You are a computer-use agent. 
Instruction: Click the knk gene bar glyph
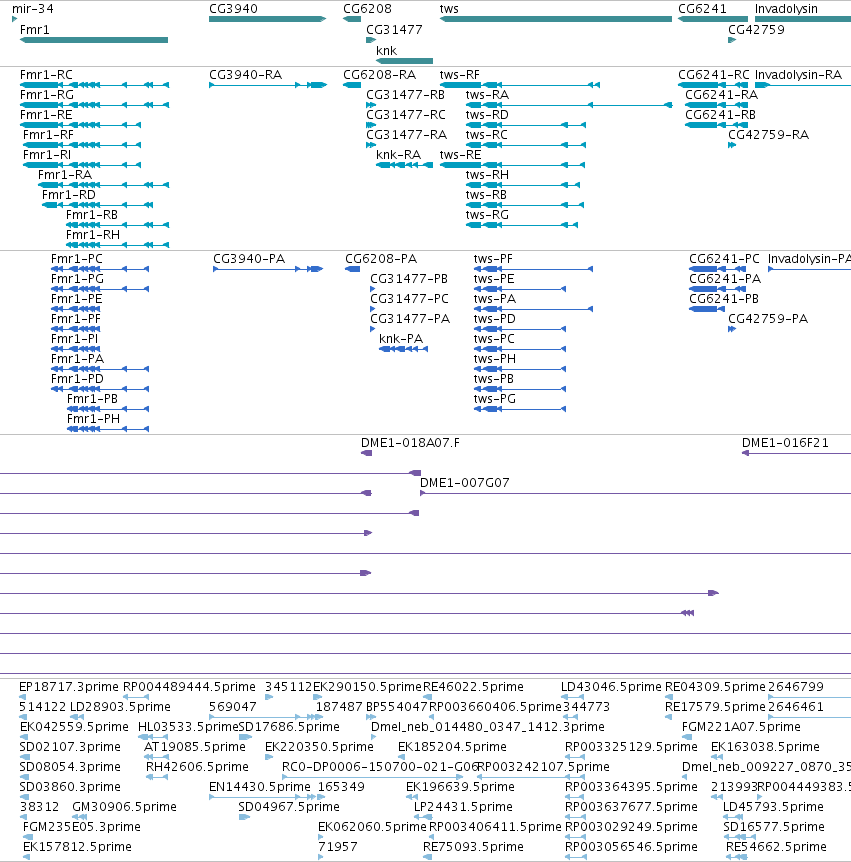pos(405,61)
